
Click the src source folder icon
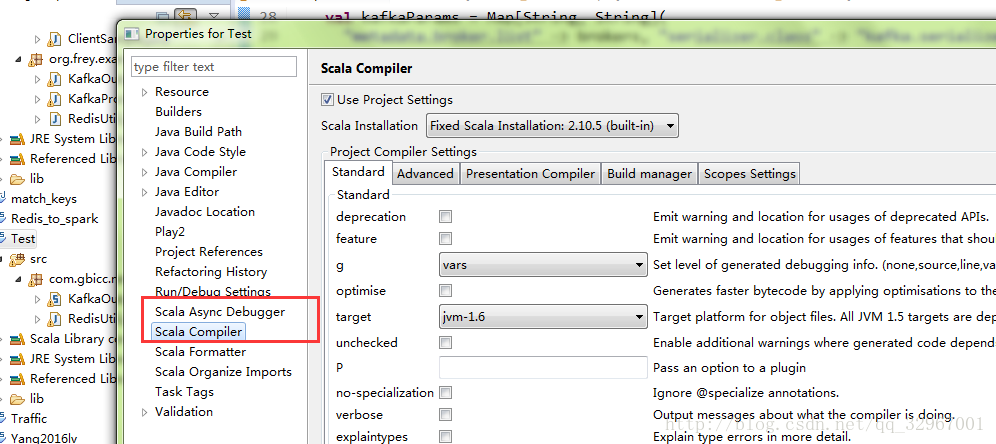18,259
